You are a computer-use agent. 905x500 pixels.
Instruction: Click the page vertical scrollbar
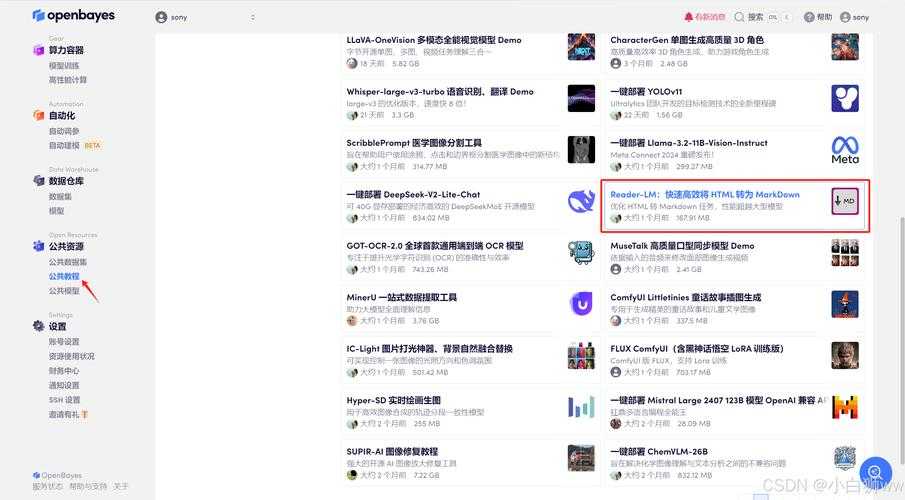tap(901, 341)
